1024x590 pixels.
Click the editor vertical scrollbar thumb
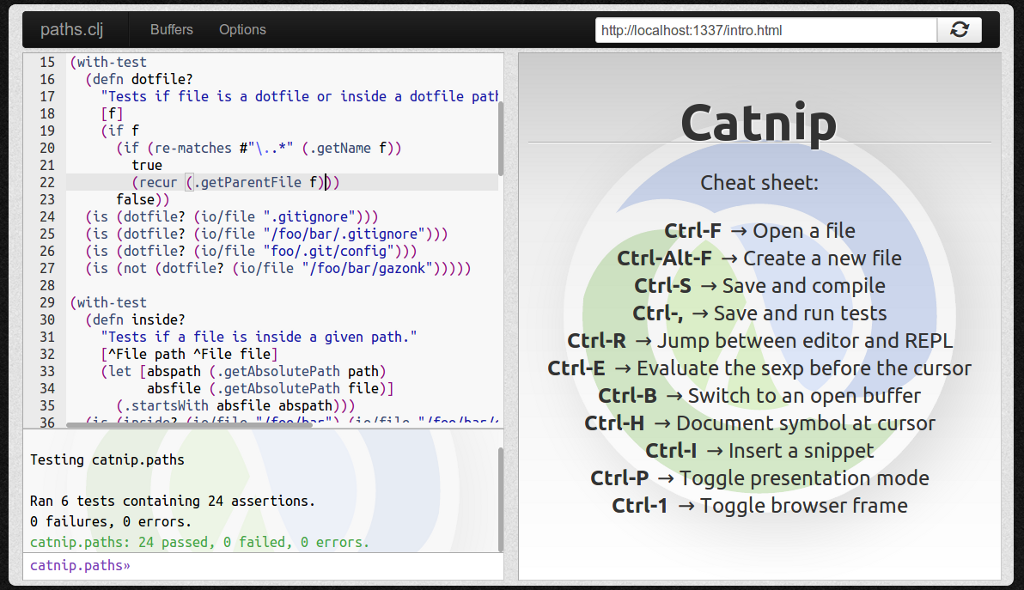[500, 139]
